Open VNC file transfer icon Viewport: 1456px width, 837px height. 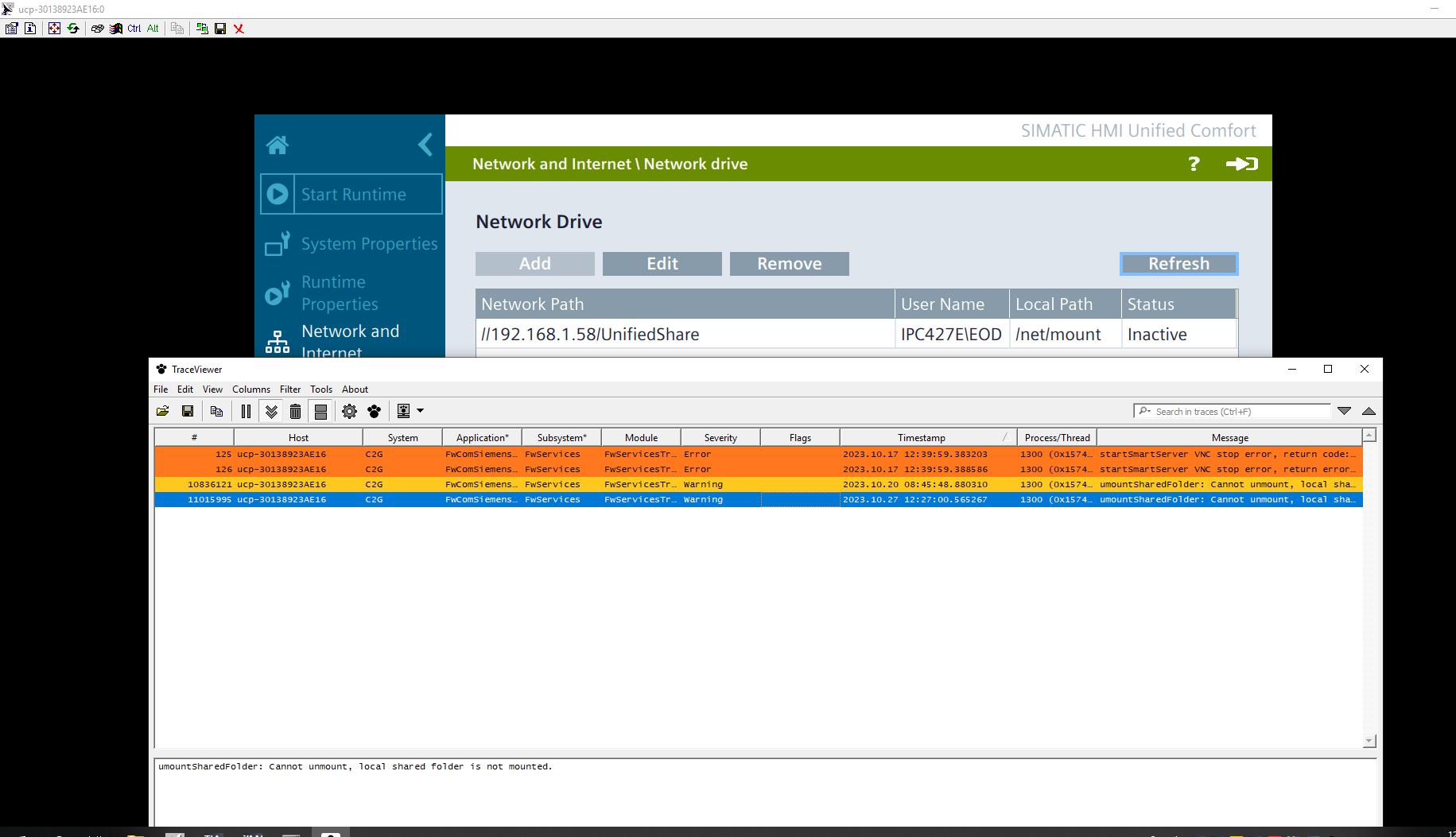tap(177, 29)
